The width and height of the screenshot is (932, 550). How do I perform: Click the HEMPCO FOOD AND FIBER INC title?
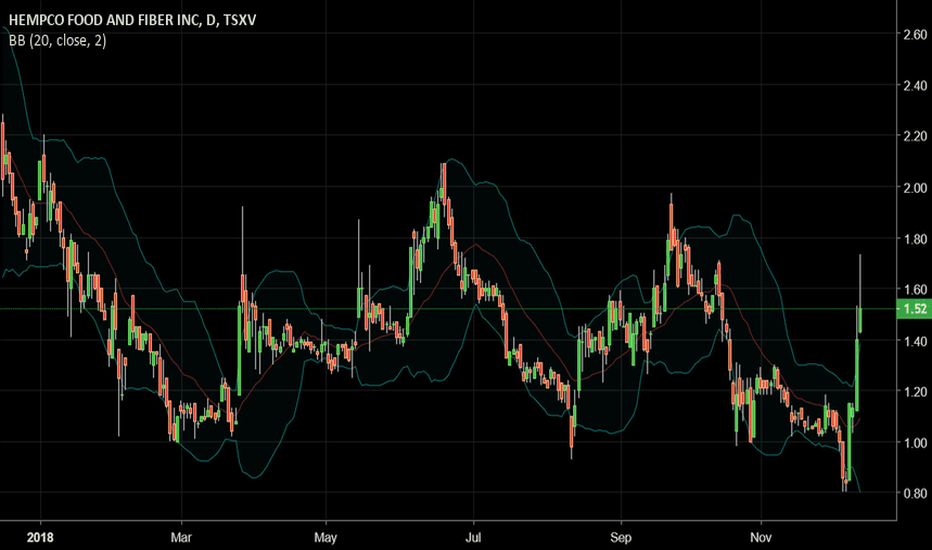132,20
